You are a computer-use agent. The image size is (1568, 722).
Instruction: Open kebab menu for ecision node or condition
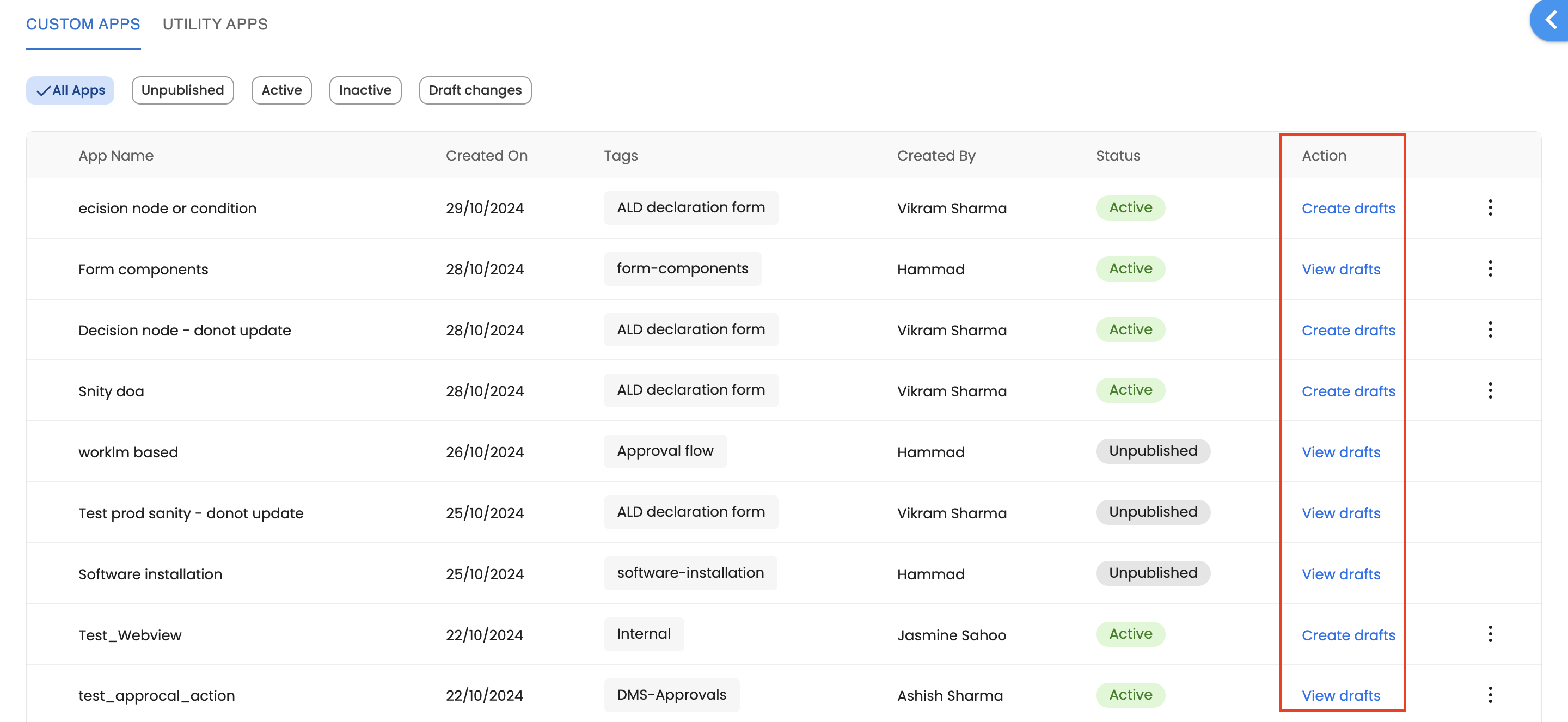tap(1490, 207)
